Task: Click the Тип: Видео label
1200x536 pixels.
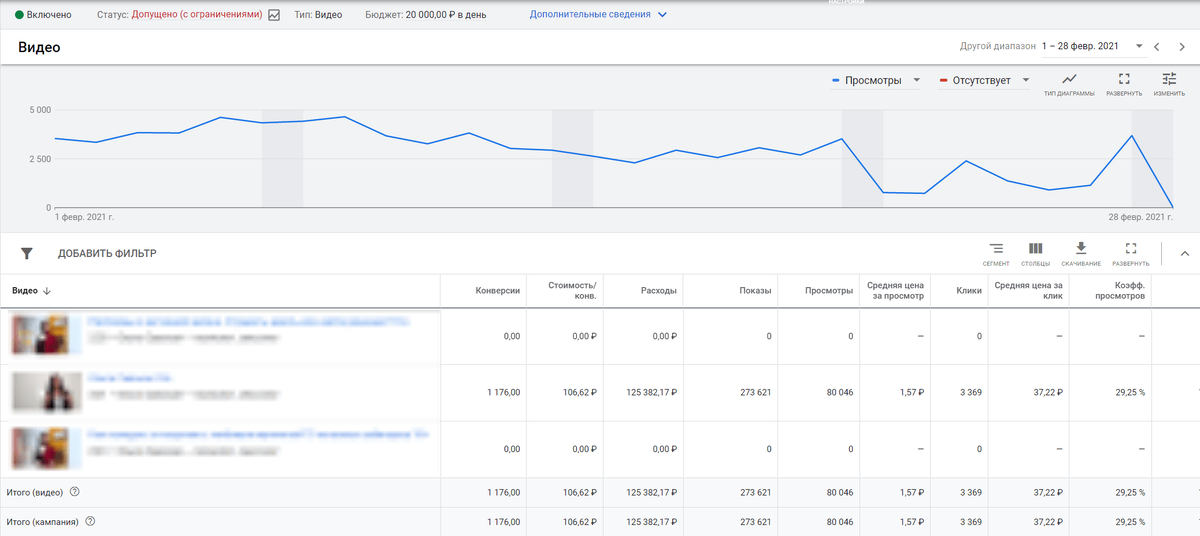Action: pyautogui.click(x=320, y=15)
